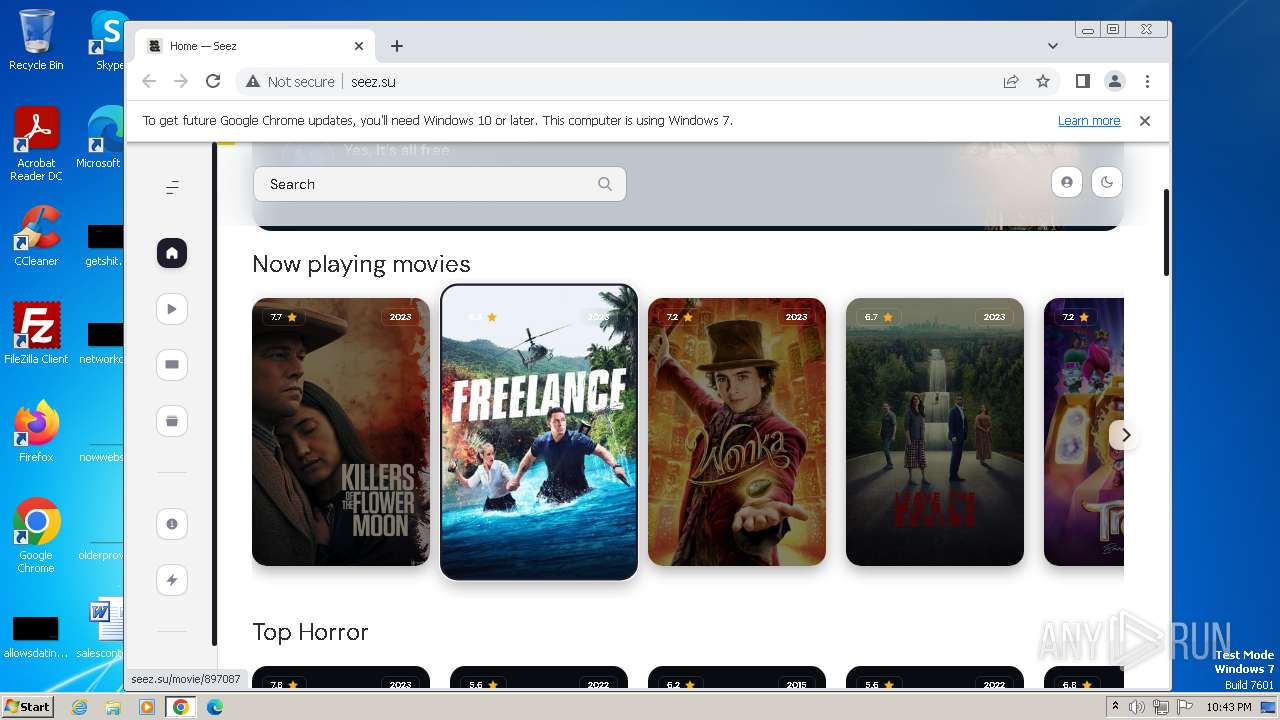Open the Recycle Bin desktop icon
This screenshot has width=1280, height=720.
pyautogui.click(x=36, y=40)
